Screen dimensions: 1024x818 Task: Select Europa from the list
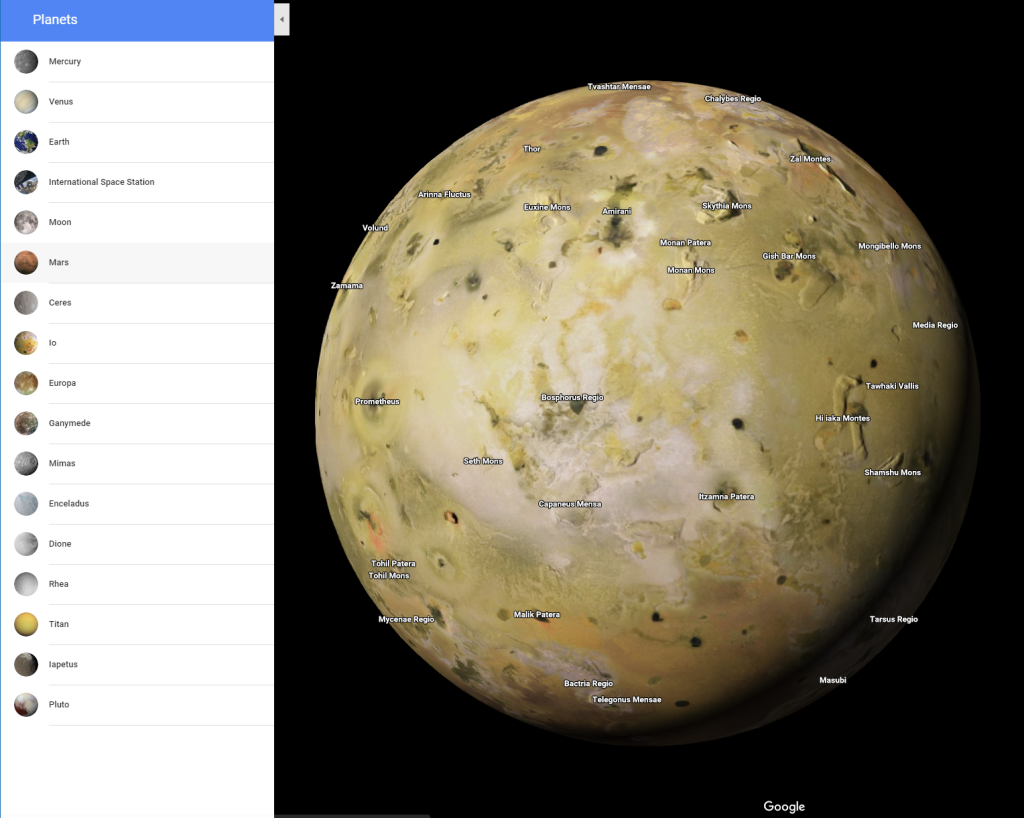(62, 383)
